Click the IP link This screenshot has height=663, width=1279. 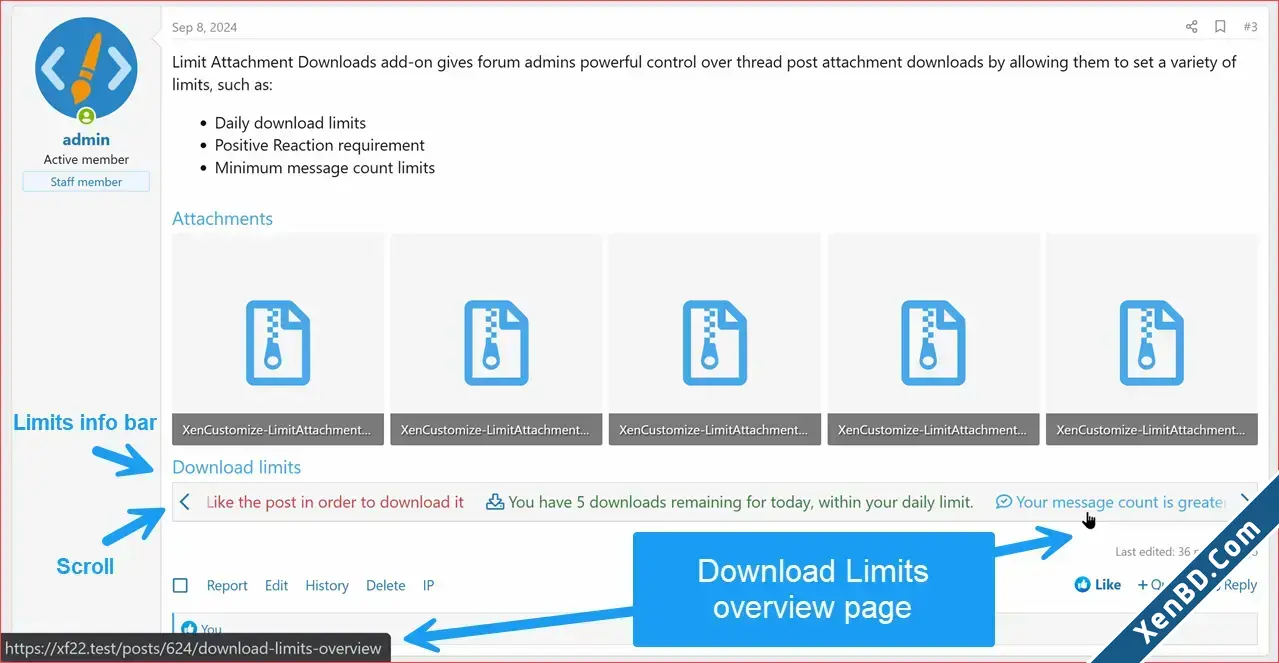pyautogui.click(x=428, y=585)
